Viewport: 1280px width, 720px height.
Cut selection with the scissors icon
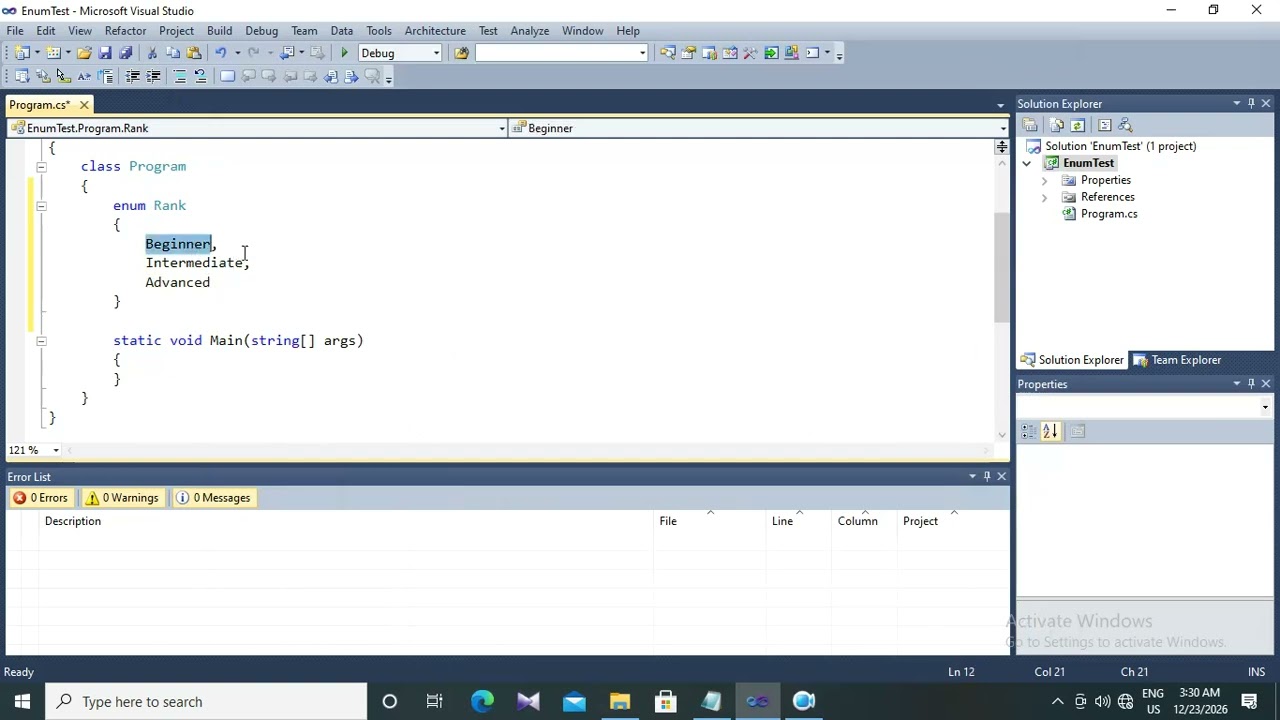point(152,53)
